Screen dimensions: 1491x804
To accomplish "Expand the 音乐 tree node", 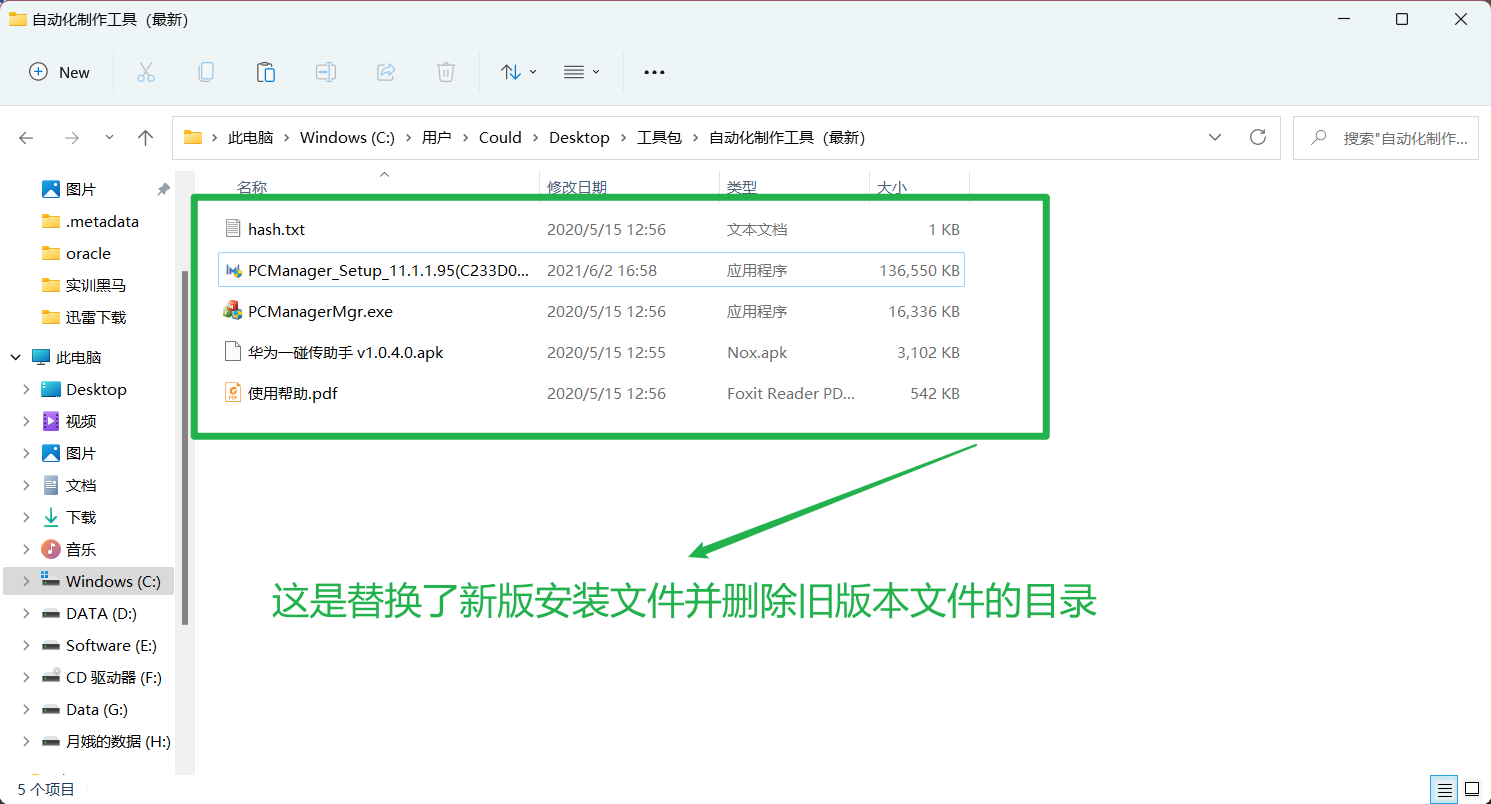I will [27, 549].
